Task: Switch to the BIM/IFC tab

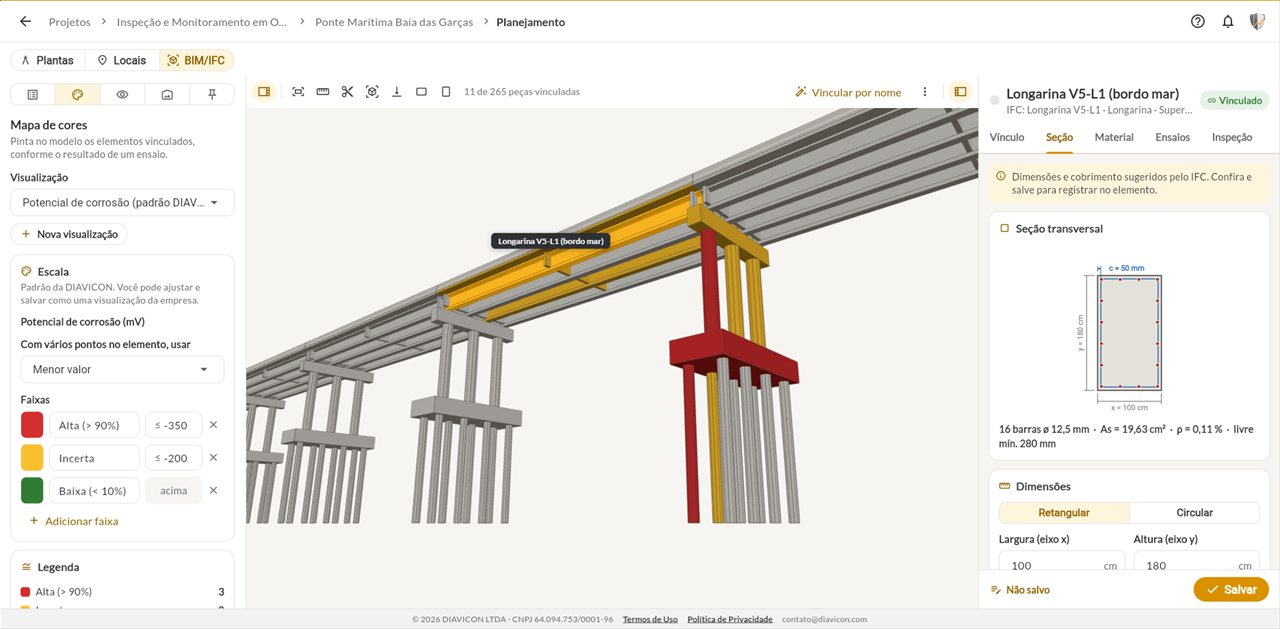Action: coord(196,60)
